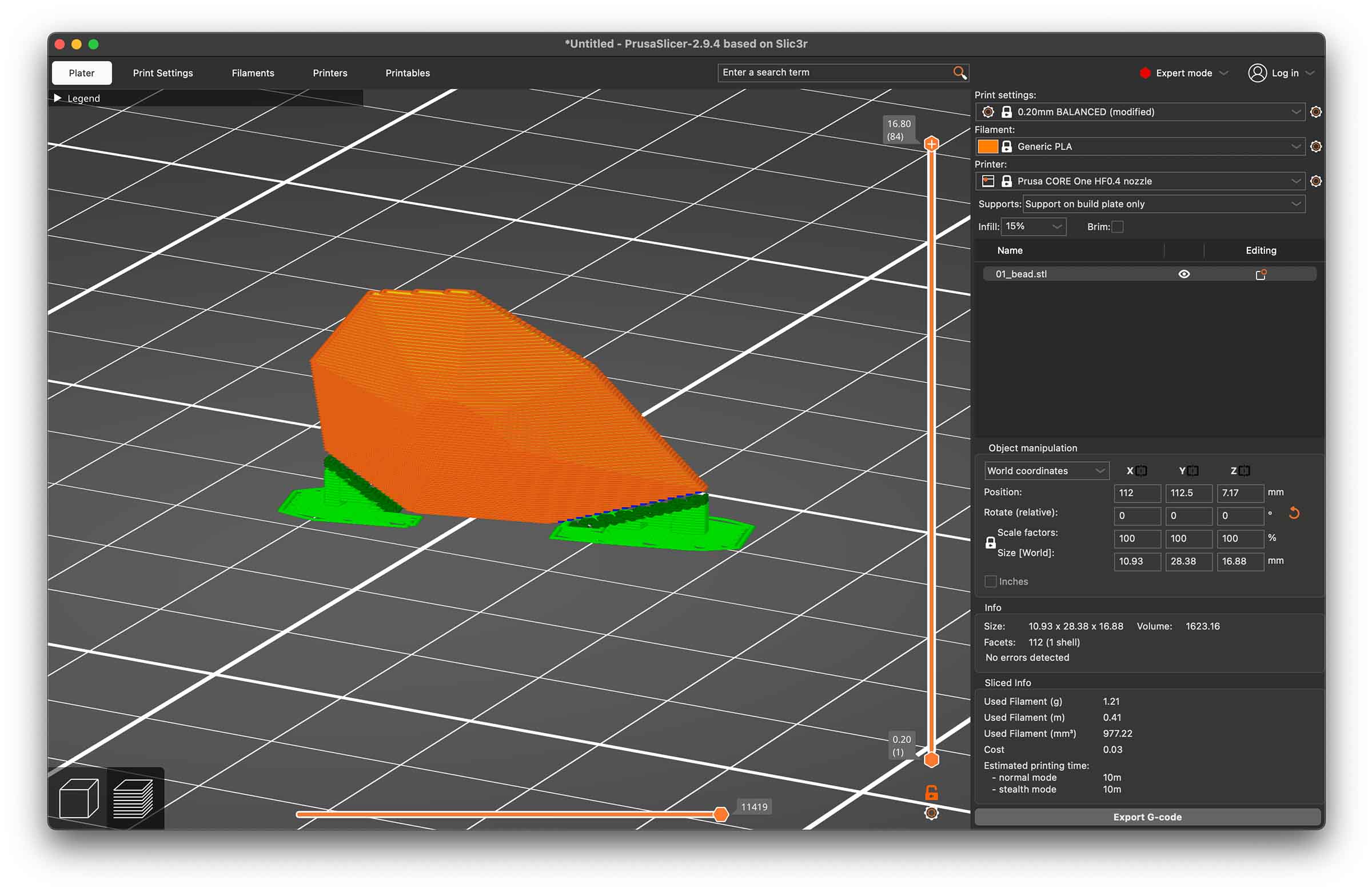
Task: Click the edit icon for 01_bead.stl
Action: point(1261,274)
